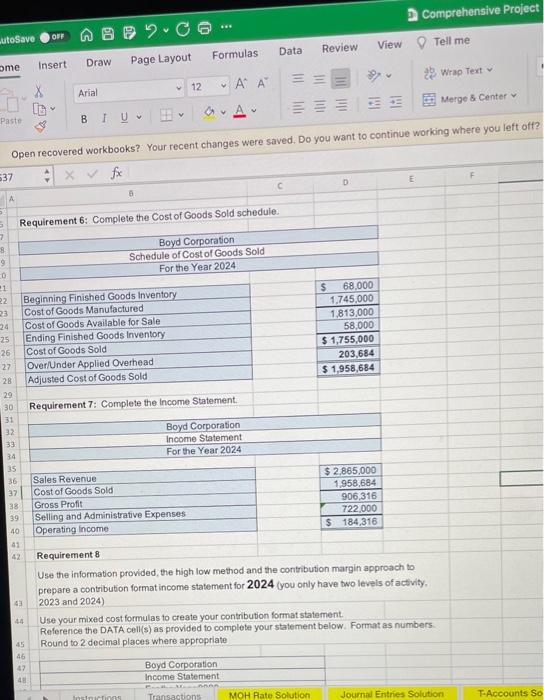The image size is (544, 700).
Task: Open the font color dropdown arrow
Action: click(253, 110)
